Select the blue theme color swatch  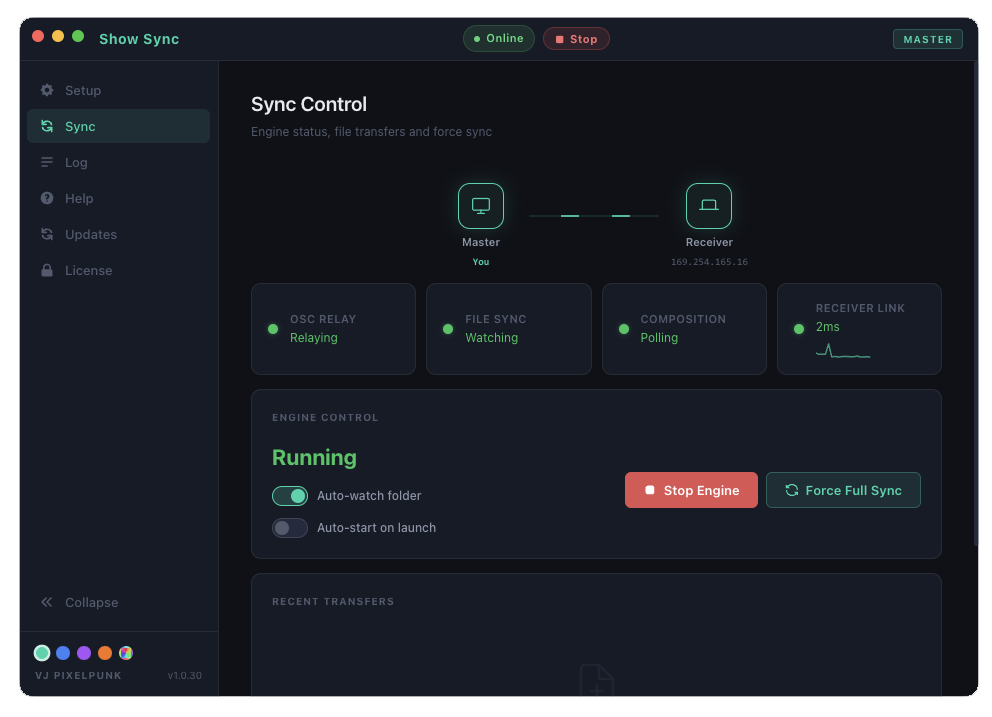[63, 652]
